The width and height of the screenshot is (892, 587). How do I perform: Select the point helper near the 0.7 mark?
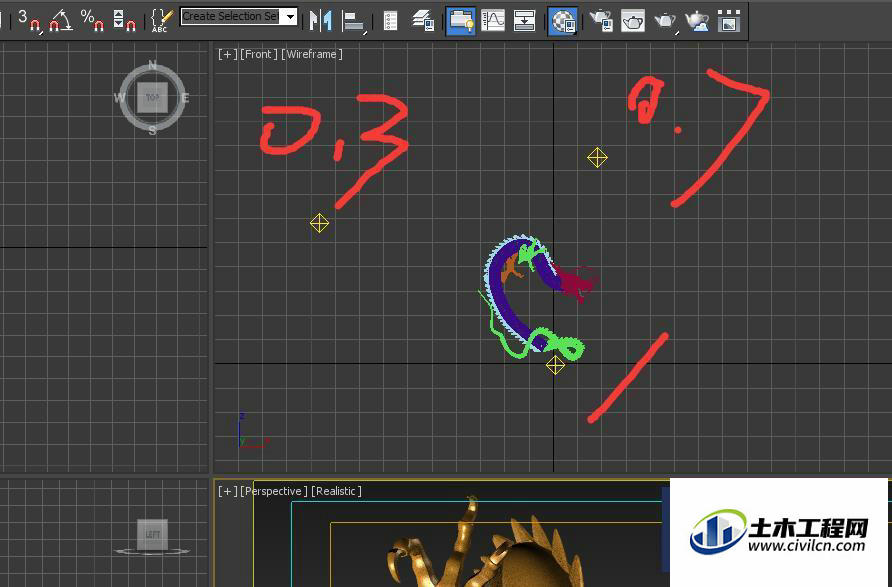tap(597, 158)
